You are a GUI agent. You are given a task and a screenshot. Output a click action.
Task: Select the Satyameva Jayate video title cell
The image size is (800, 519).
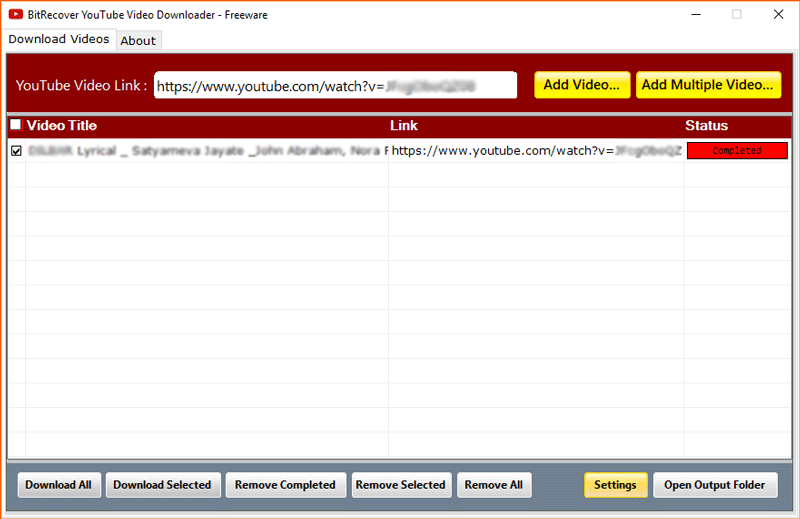tap(205, 151)
